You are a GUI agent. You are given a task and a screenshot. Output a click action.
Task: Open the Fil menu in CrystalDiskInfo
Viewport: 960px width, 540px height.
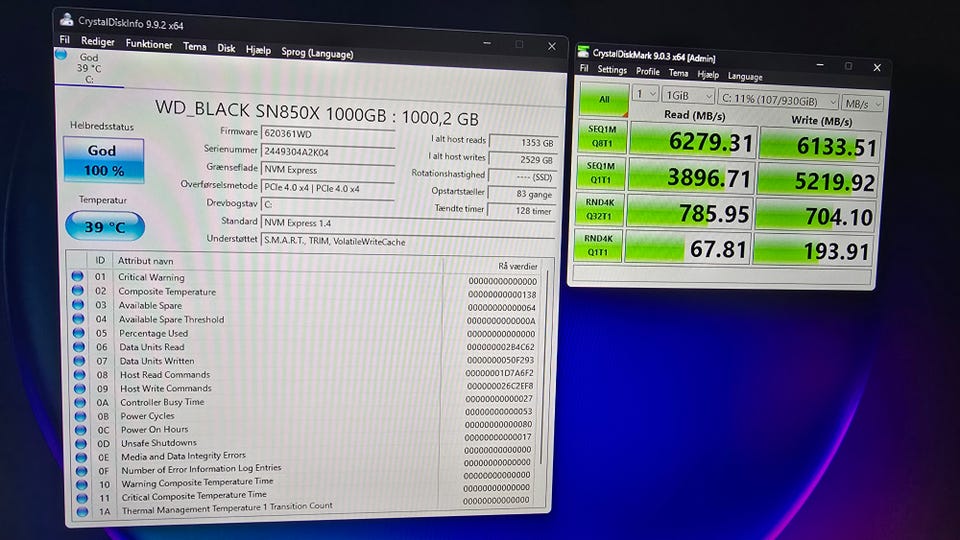[64, 40]
